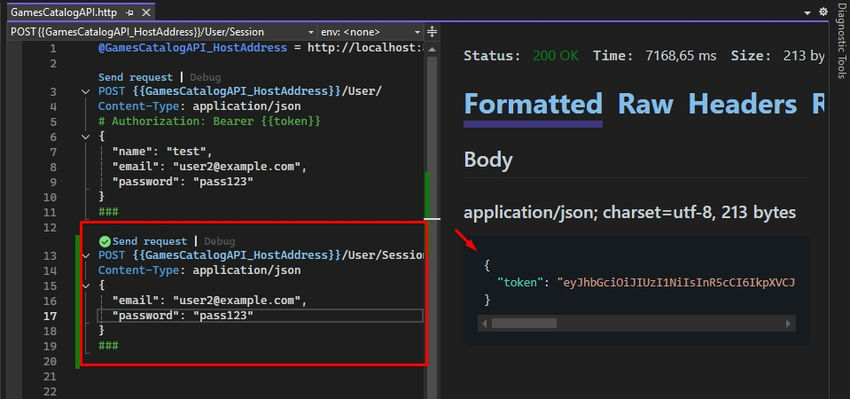Click the green success checkmark icon

coord(105,241)
